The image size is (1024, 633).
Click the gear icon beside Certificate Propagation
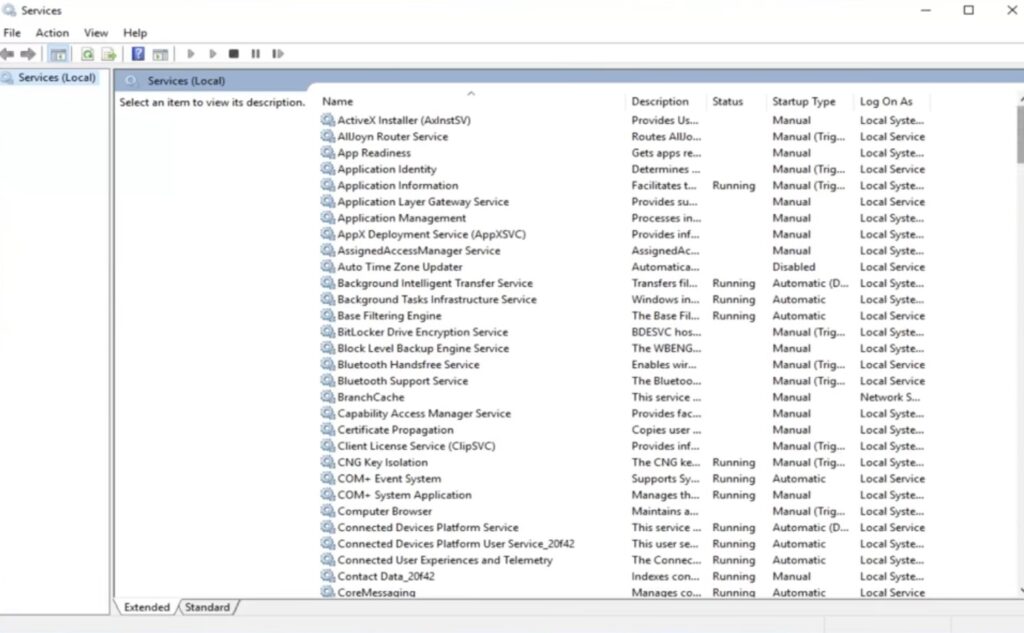click(328, 429)
